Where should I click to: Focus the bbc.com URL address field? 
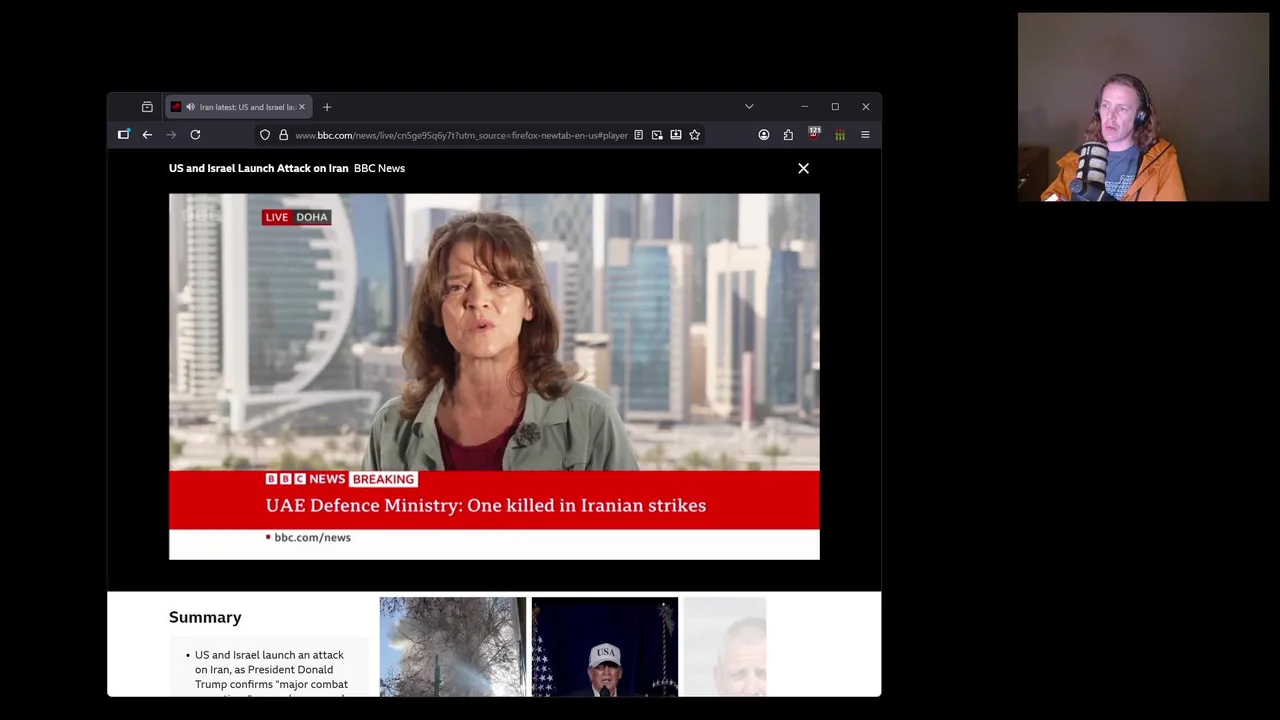[461, 135]
